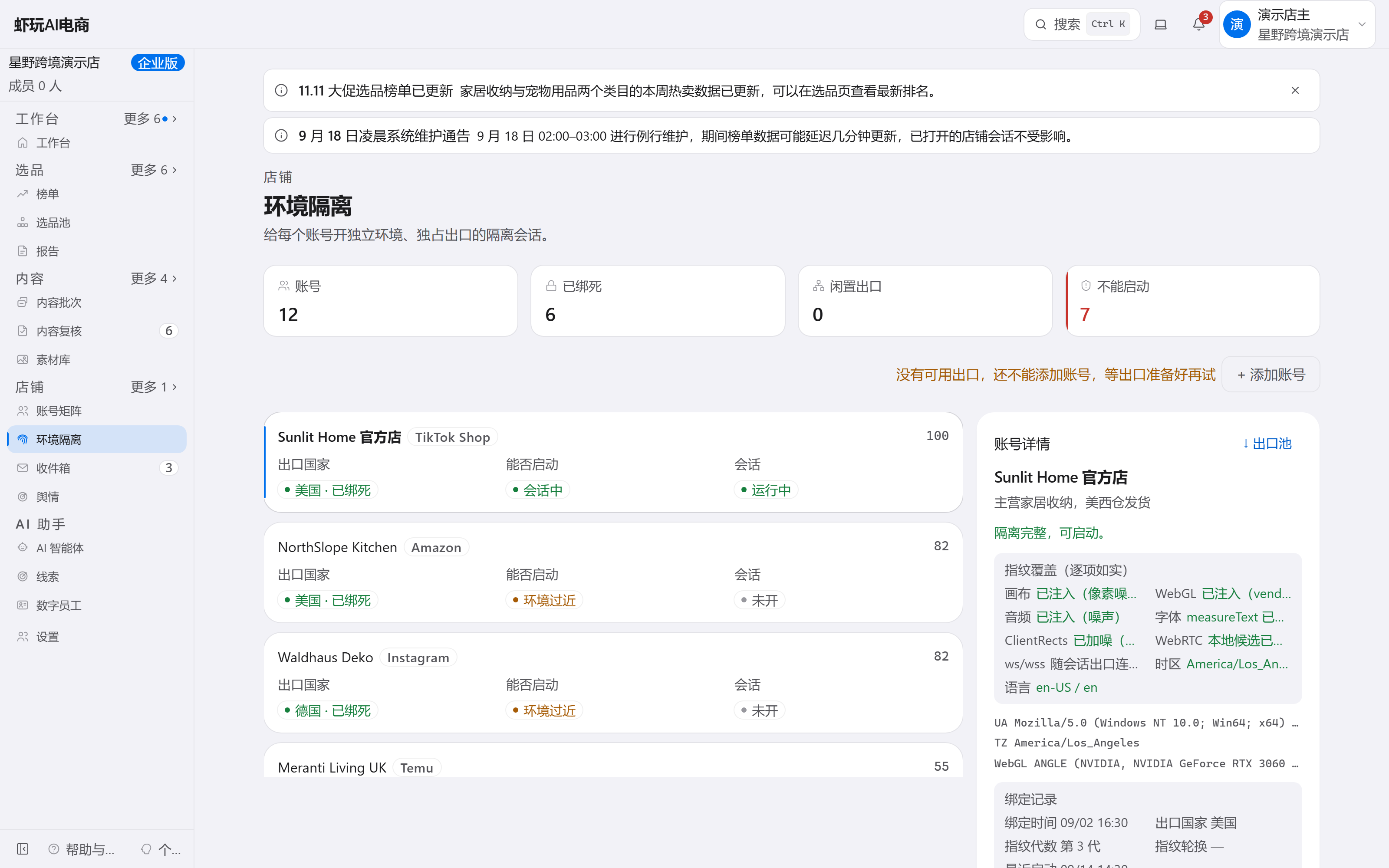Open 收件箱 with 3 unread
The image size is (1389, 868).
(96, 468)
